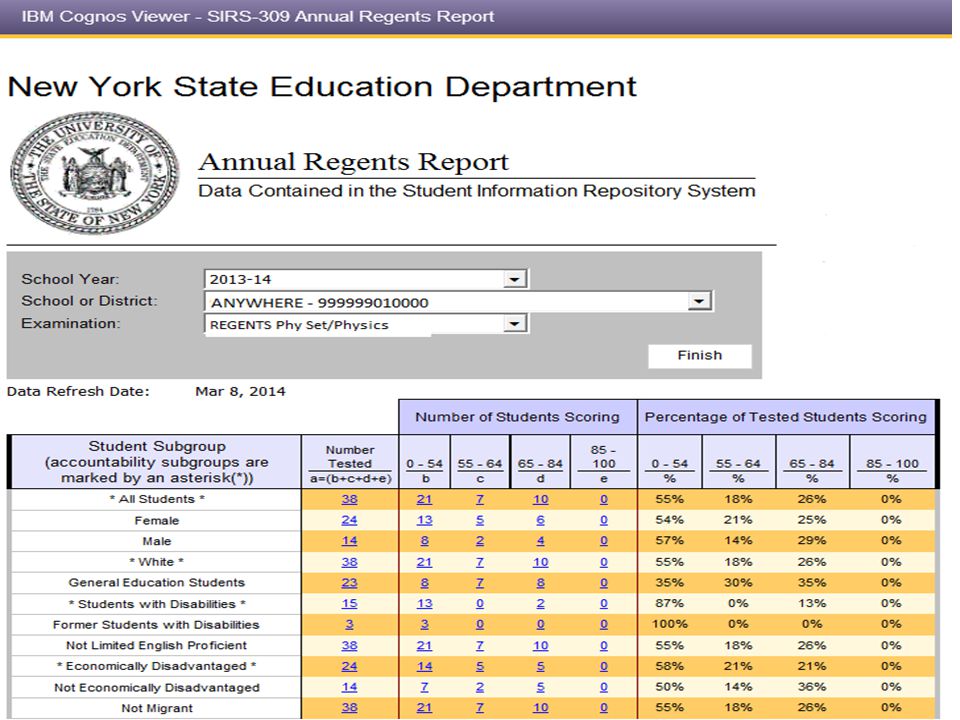
Task: Open Economically Disadvantaged number tested 24
Action: click(350, 666)
